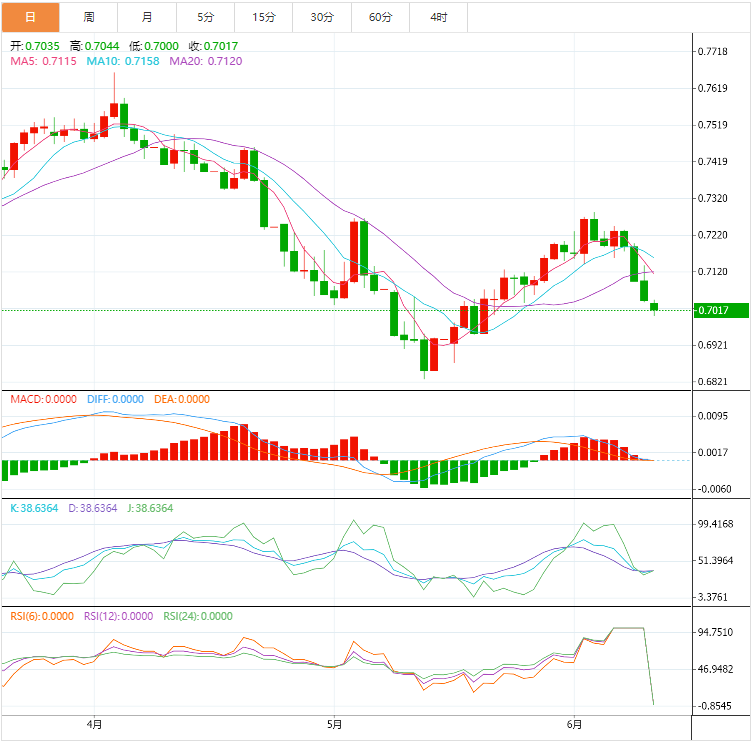Click the 0.7718 price axis label
755x743 pixels.
tap(713, 52)
